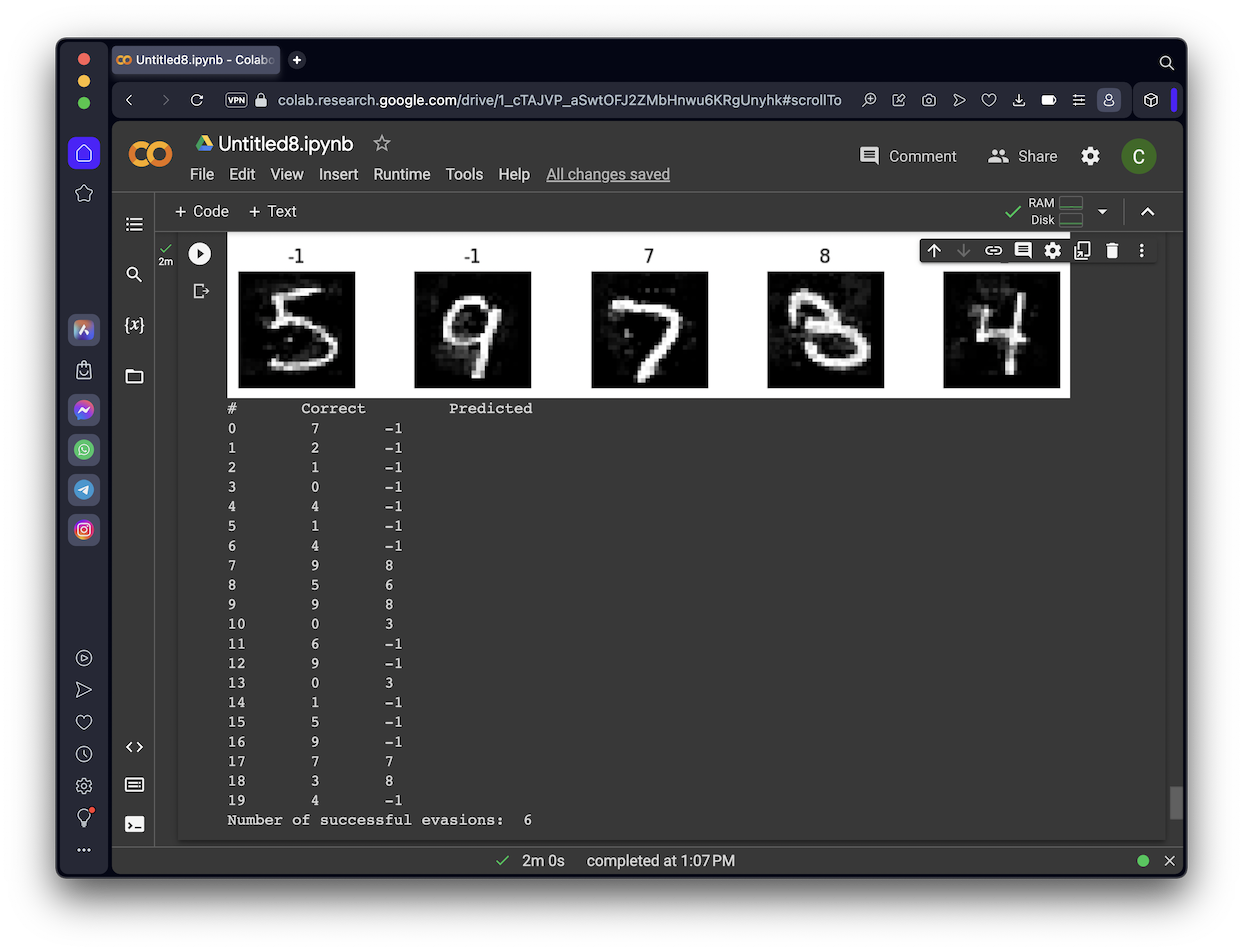
Task: Open Opera find in page zoom icon
Action: coord(869,100)
